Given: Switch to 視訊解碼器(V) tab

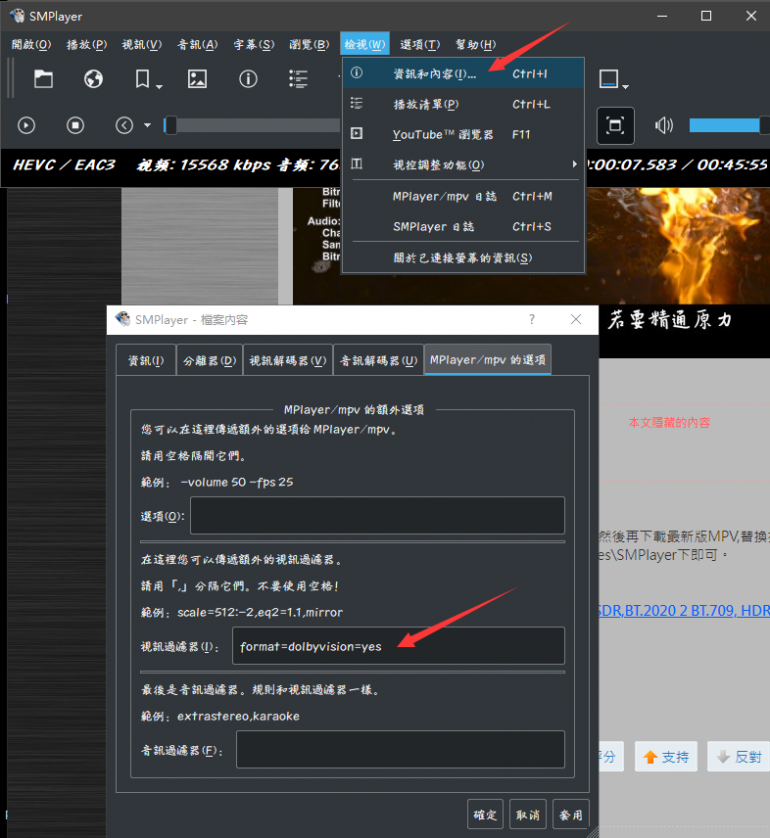Looking at the screenshot, I should (287, 361).
